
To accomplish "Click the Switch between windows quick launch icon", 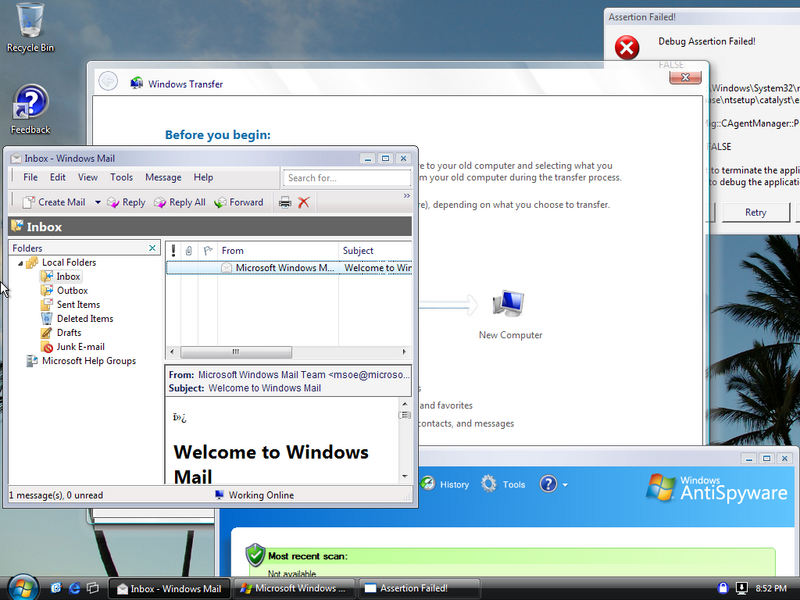I will click(93, 588).
